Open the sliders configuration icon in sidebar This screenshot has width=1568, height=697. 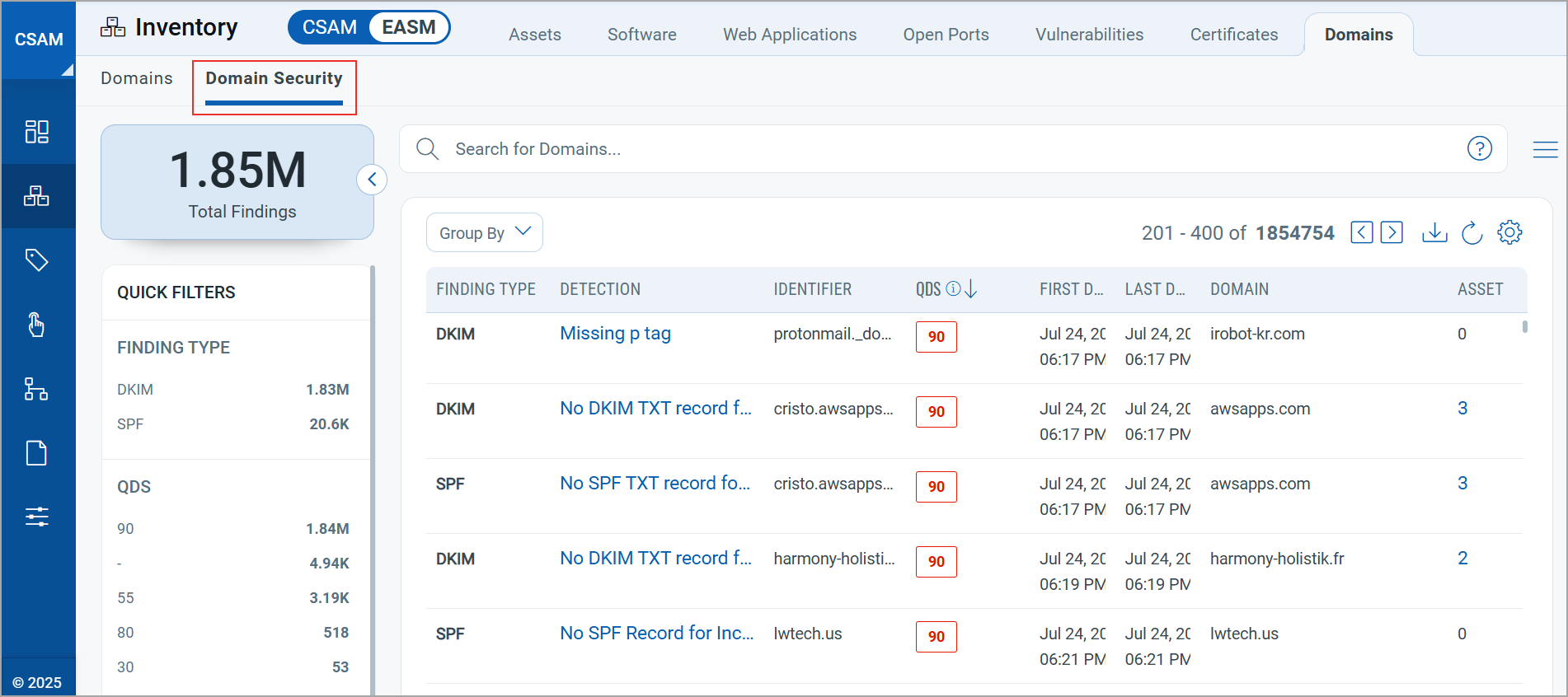pyautogui.click(x=37, y=517)
